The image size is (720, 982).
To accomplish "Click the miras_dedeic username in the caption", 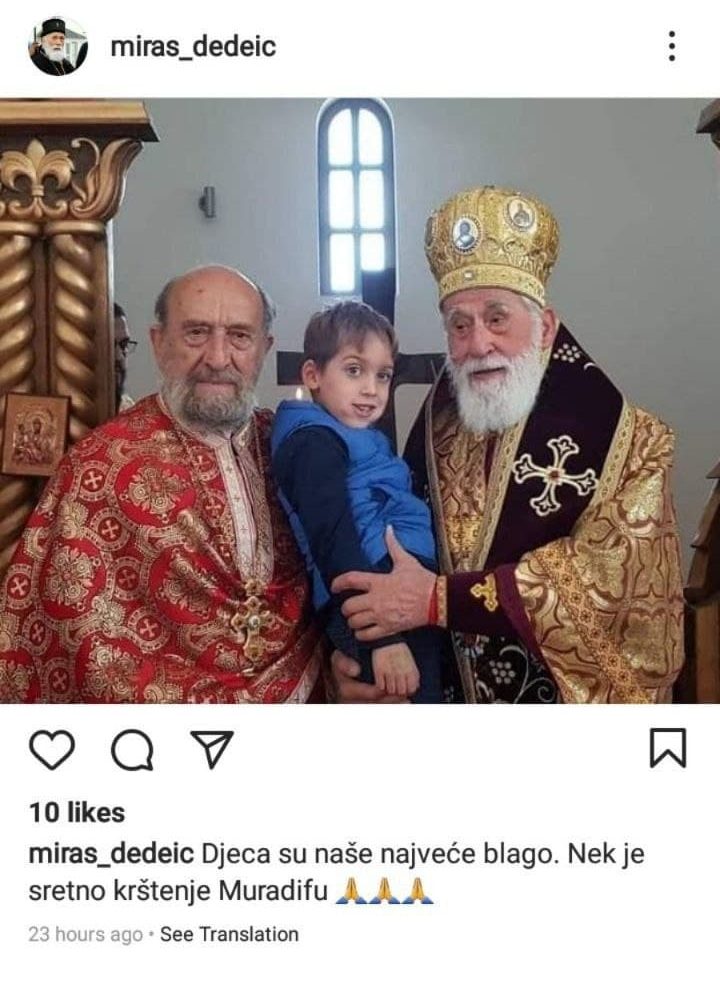I will 111,854.
